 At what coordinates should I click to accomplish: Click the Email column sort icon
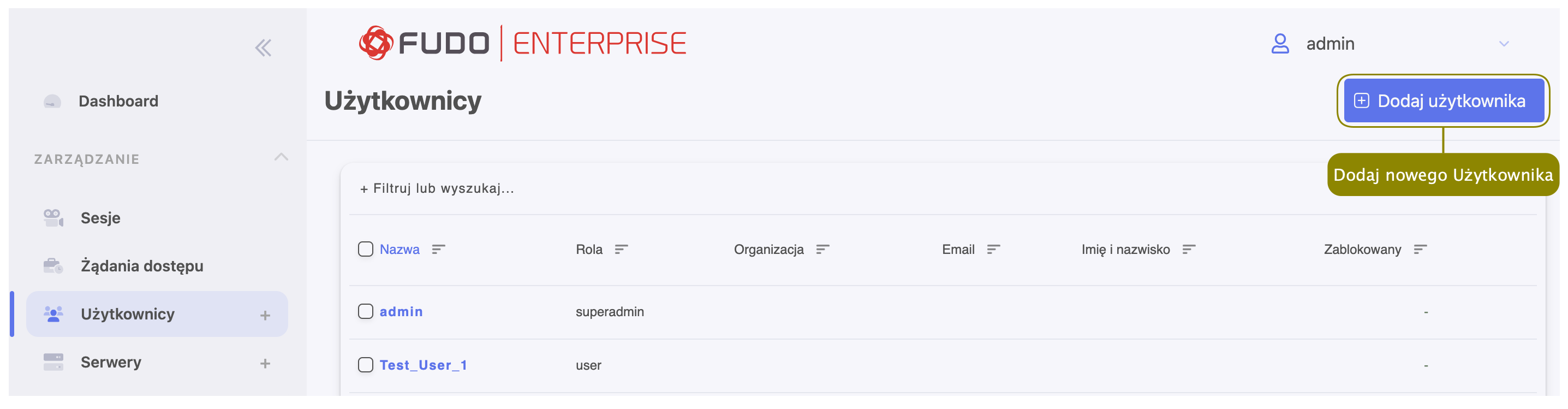(993, 250)
